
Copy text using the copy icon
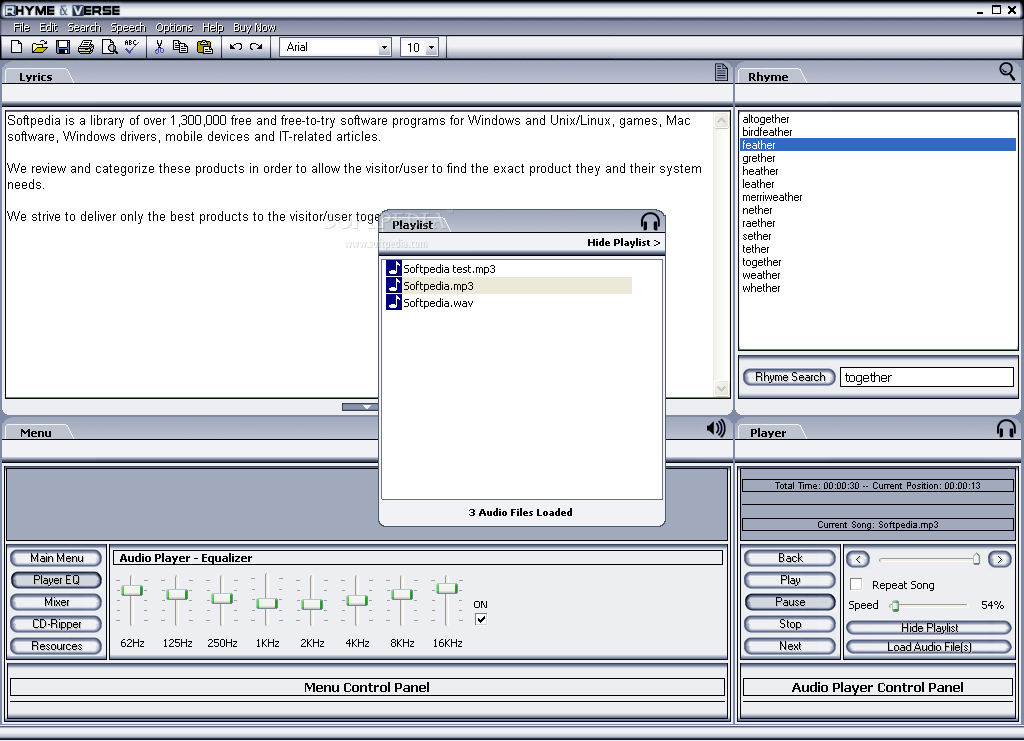click(x=180, y=47)
